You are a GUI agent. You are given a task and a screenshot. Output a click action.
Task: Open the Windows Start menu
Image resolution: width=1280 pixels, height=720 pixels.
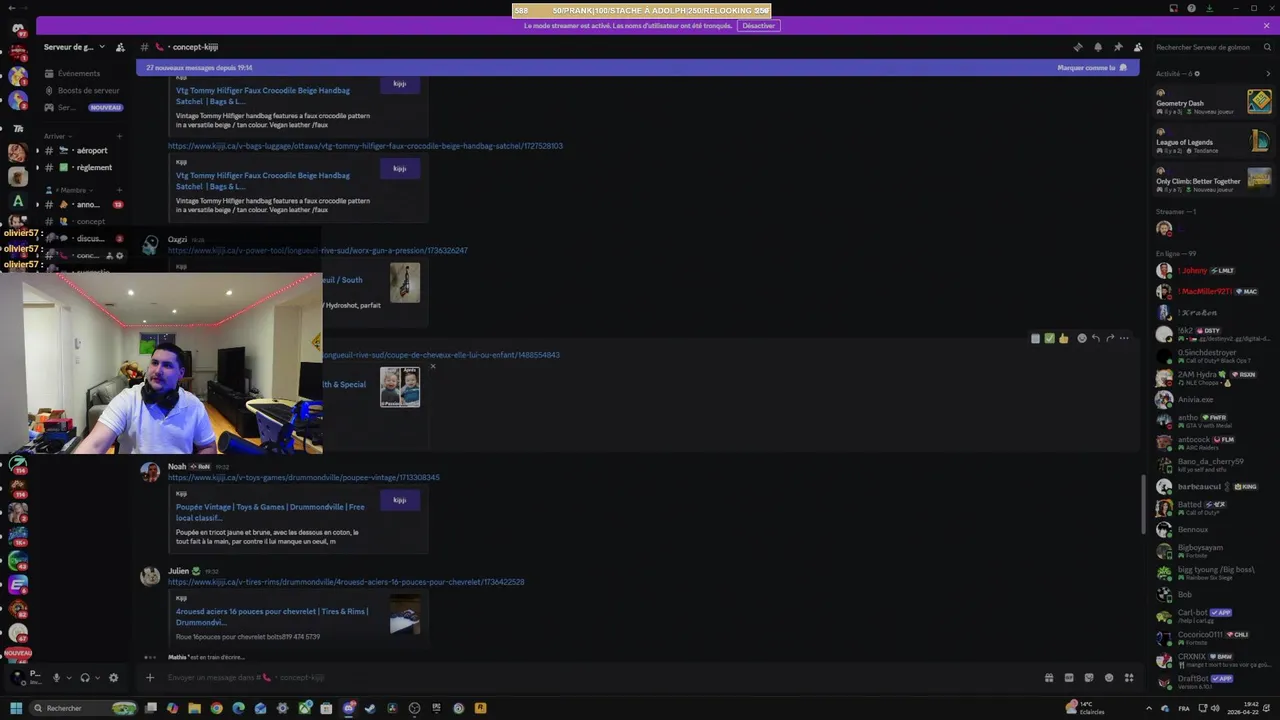pos(16,708)
